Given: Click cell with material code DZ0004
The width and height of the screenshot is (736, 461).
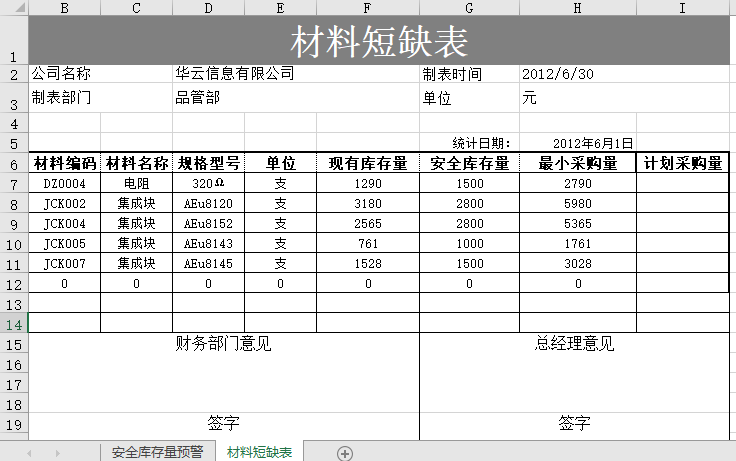Looking at the screenshot, I should coord(65,184).
